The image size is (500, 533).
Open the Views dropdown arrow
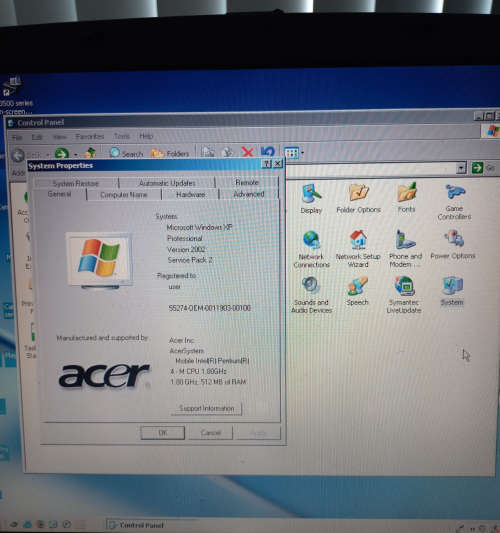point(302,153)
